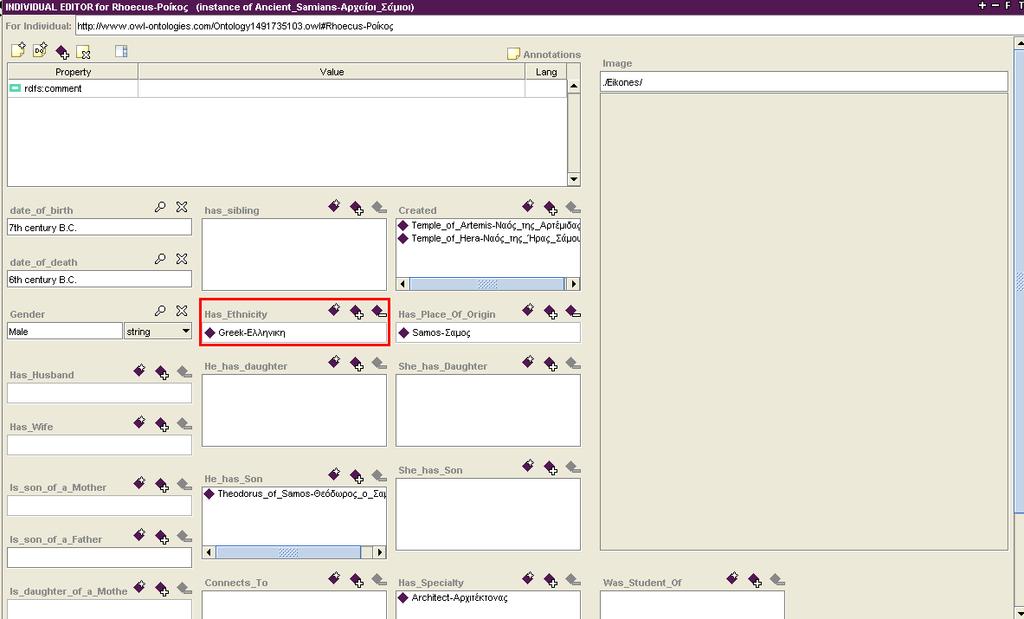Click the right scroll arrow of Created list
Image resolution: width=1024 pixels, height=619 pixels.
coord(573,284)
